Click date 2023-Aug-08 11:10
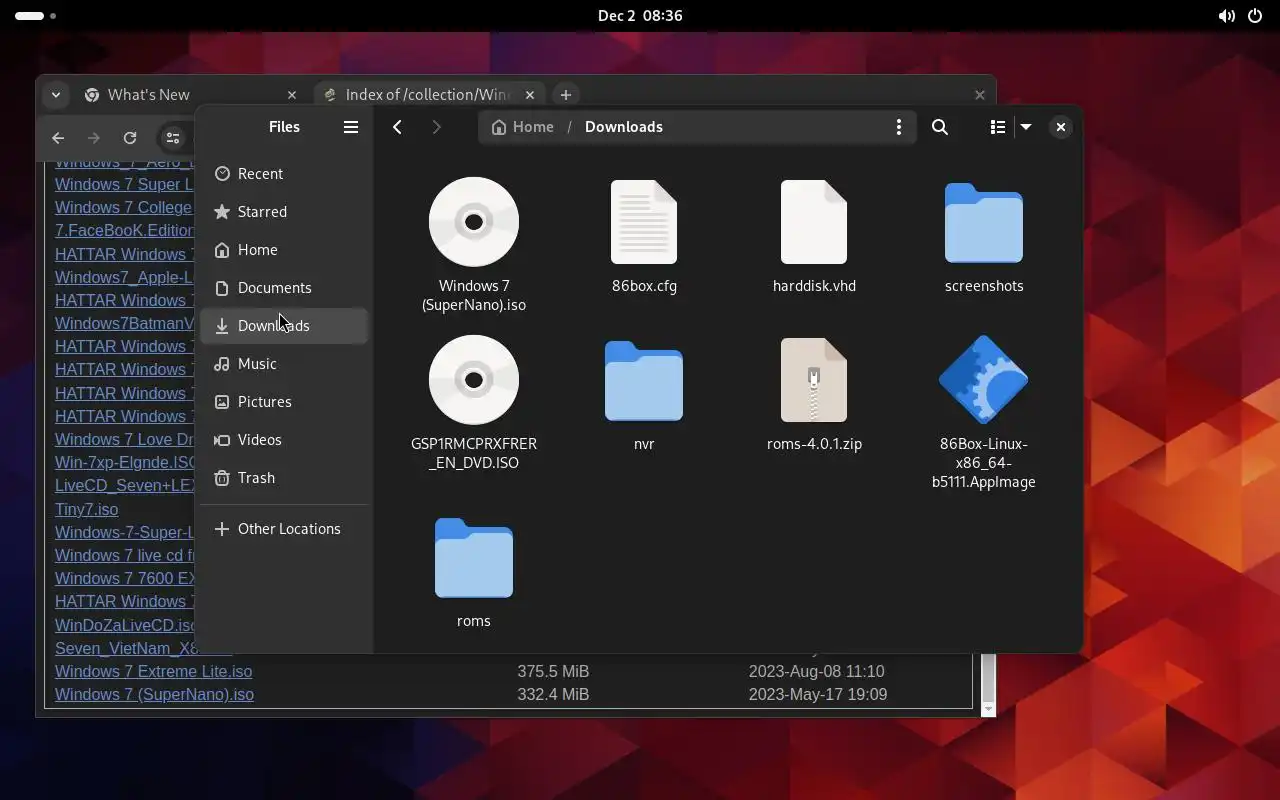The image size is (1280, 800). [x=817, y=671]
